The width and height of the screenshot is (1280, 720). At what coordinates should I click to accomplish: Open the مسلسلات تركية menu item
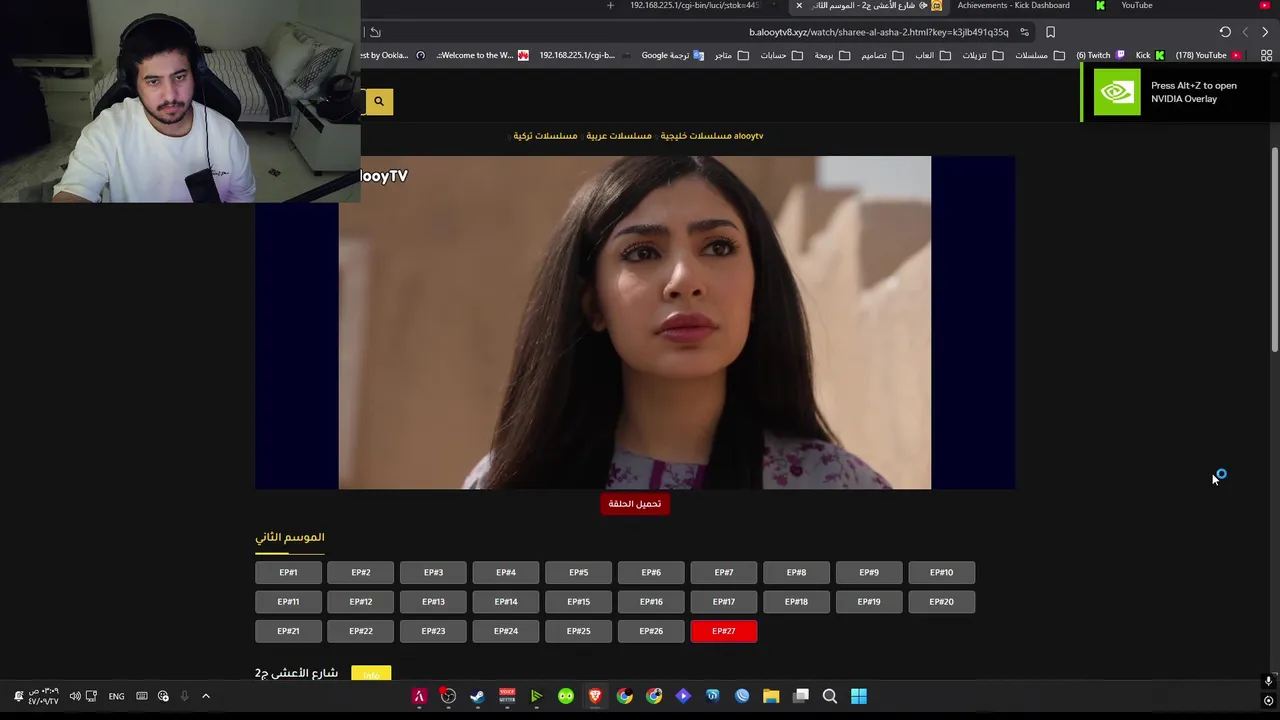[x=545, y=136]
